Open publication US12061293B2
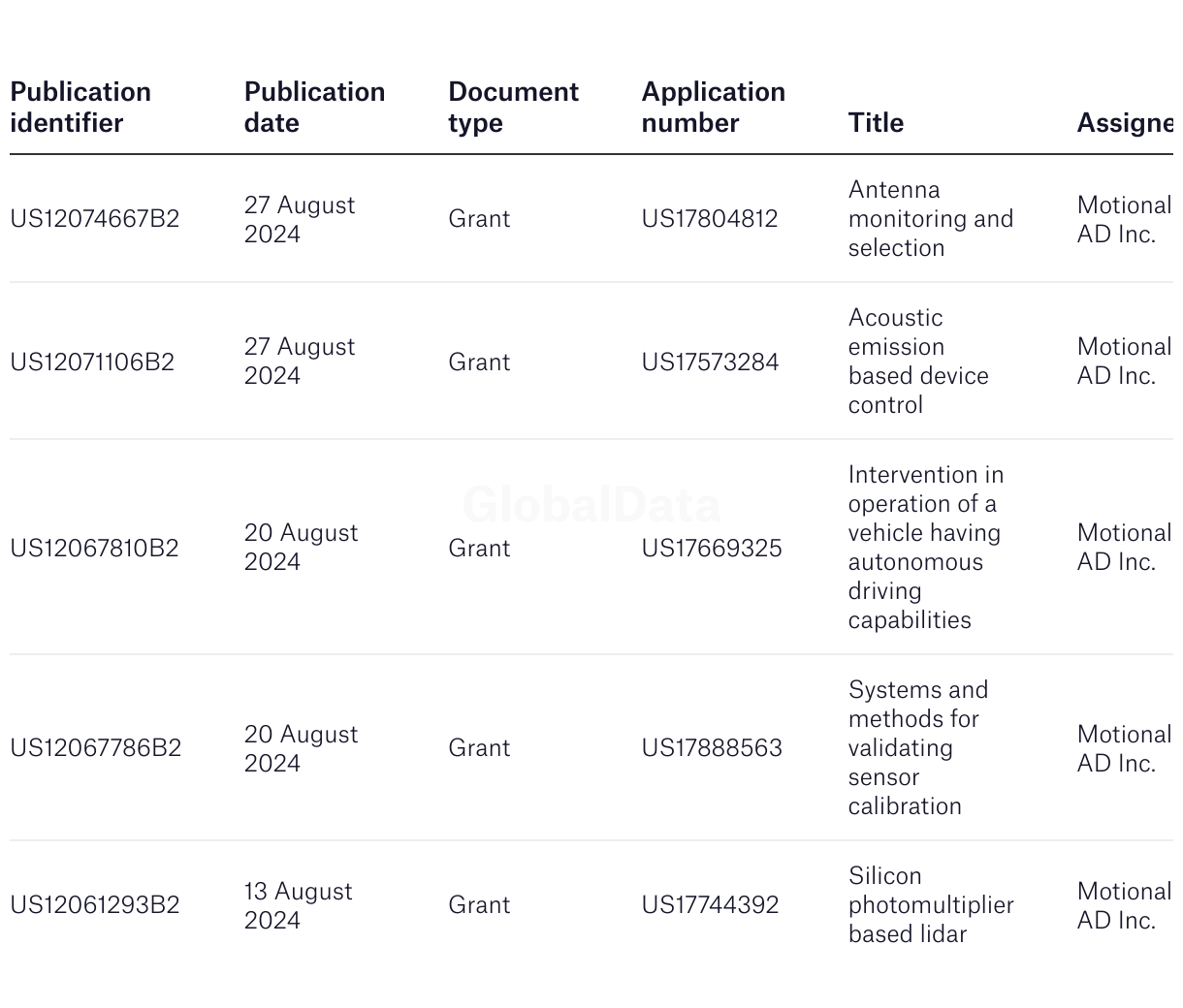Viewport: 1183px width, 1008px height. (x=95, y=905)
